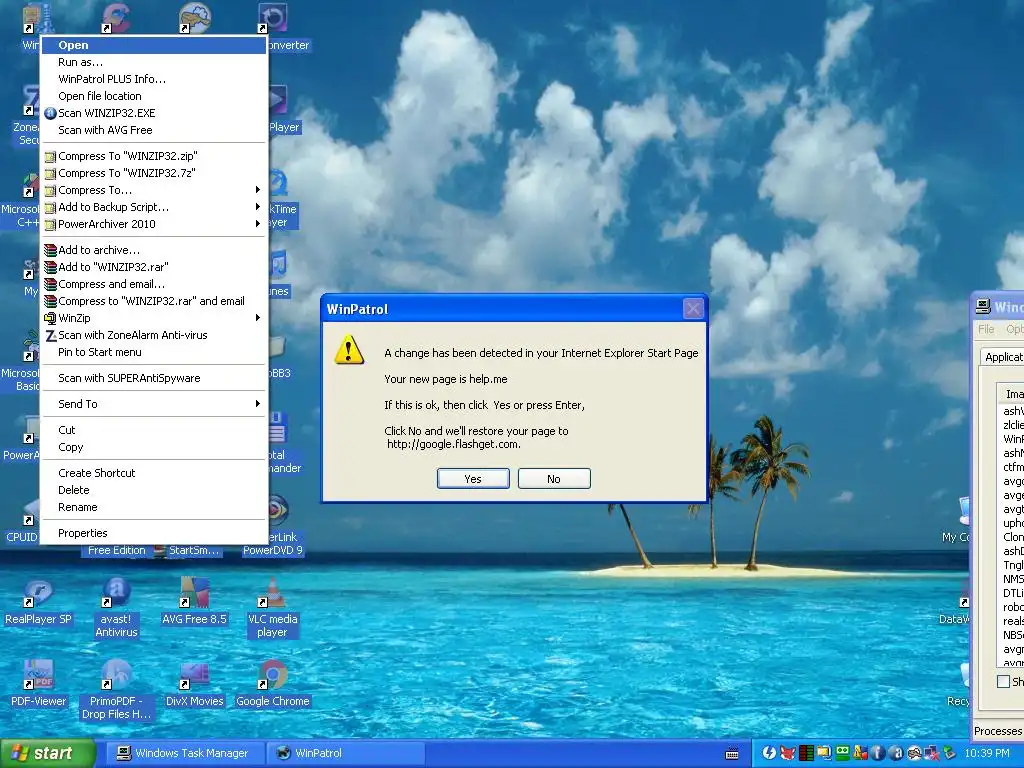Click the WinPatrol Scotty dog tray icon
The height and width of the screenshot is (768, 1024).
[x=915, y=753]
